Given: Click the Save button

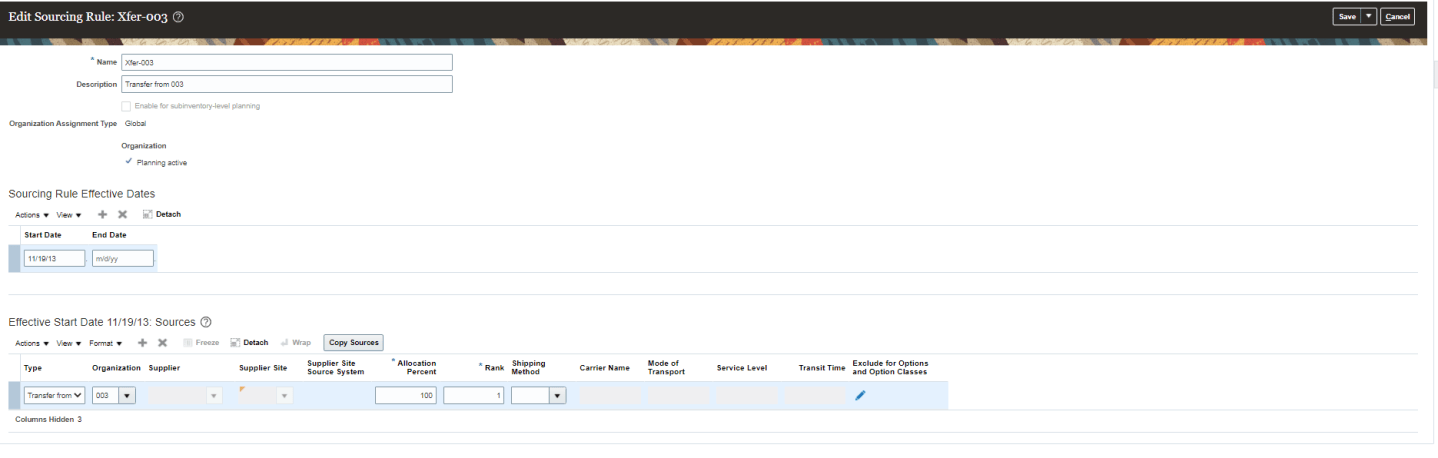Looking at the screenshot, I should click(x=1347, y=16).
